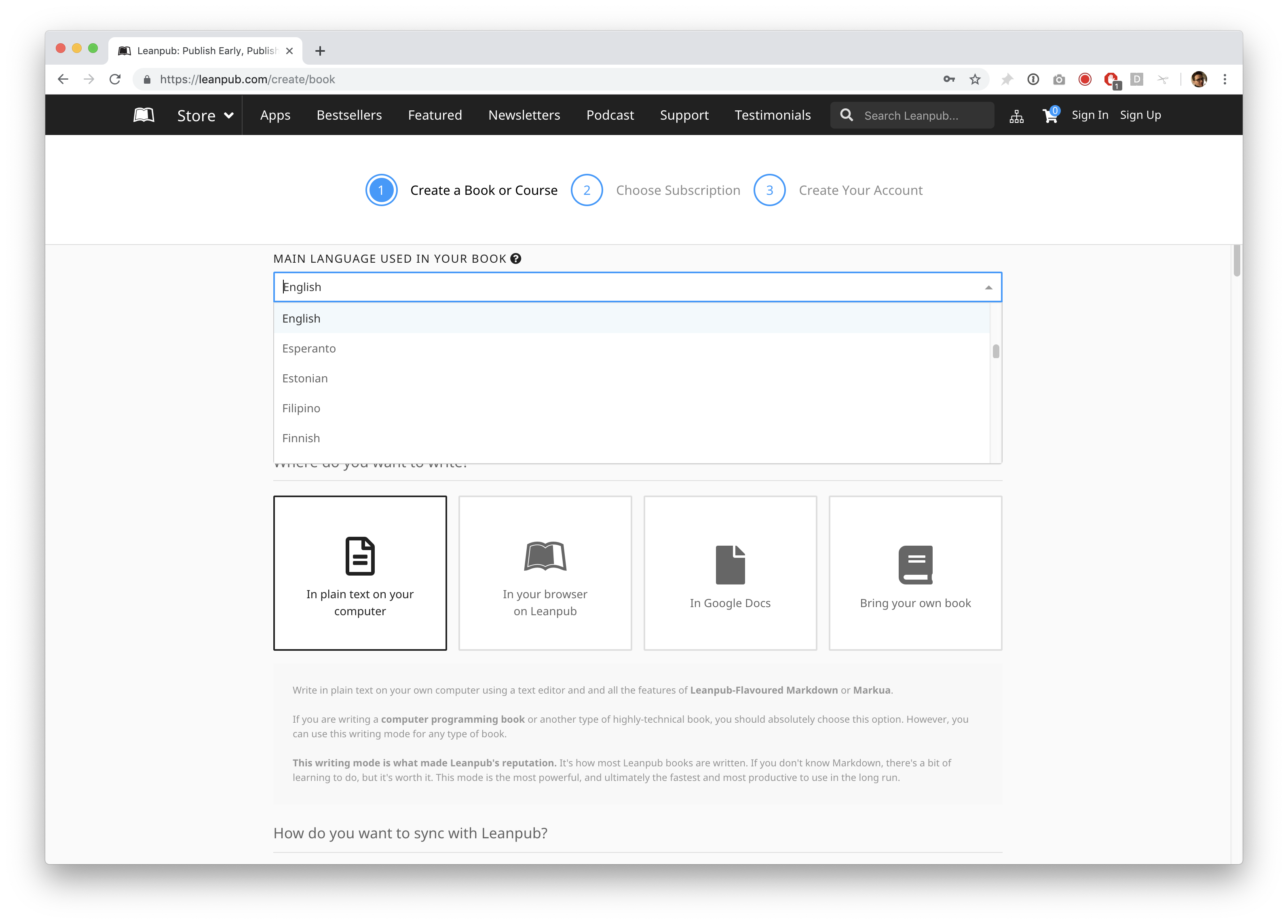
Task: Click step 3 Create Your Account
Action: click(x=838, y=190)
